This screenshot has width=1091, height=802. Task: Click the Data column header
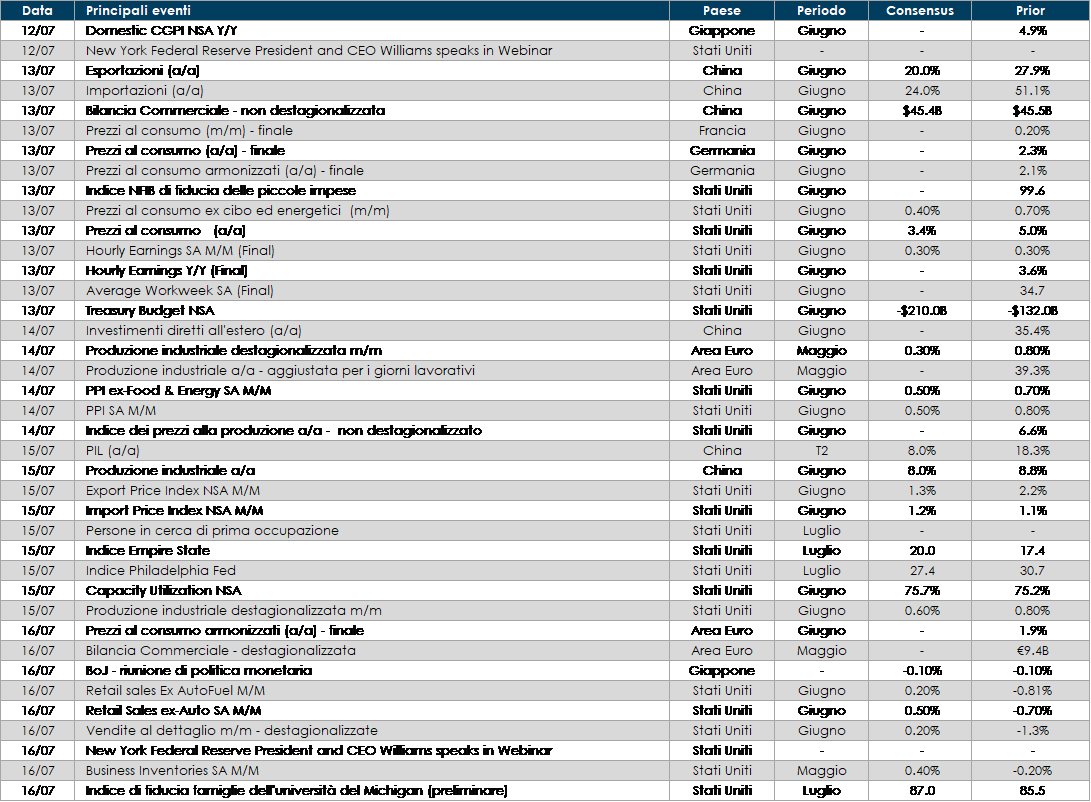click(37, 11)
